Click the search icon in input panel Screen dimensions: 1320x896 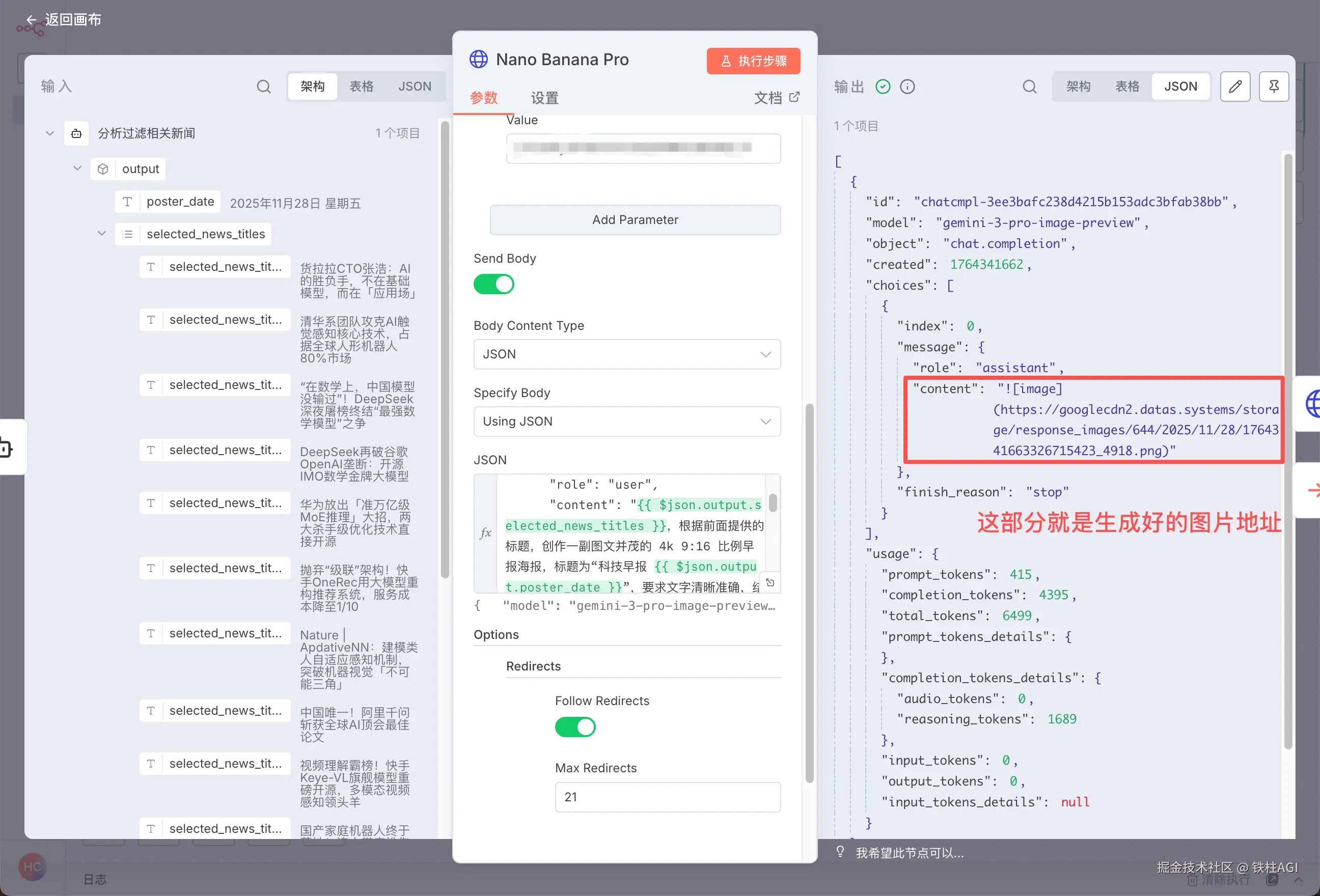click(x=264, y=87)
